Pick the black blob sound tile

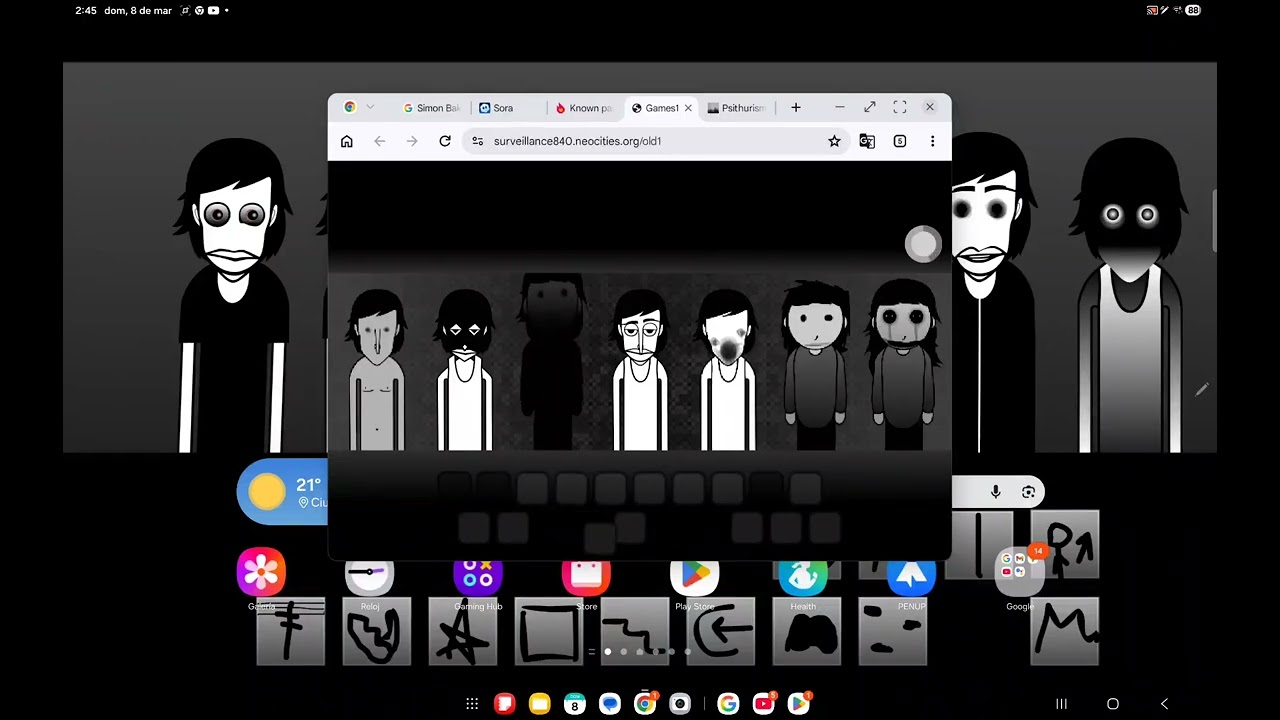[x=807, y=634]
